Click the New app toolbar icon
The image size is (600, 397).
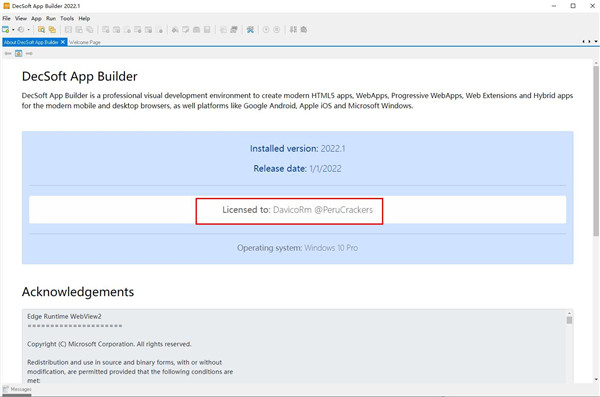point(5,29)
